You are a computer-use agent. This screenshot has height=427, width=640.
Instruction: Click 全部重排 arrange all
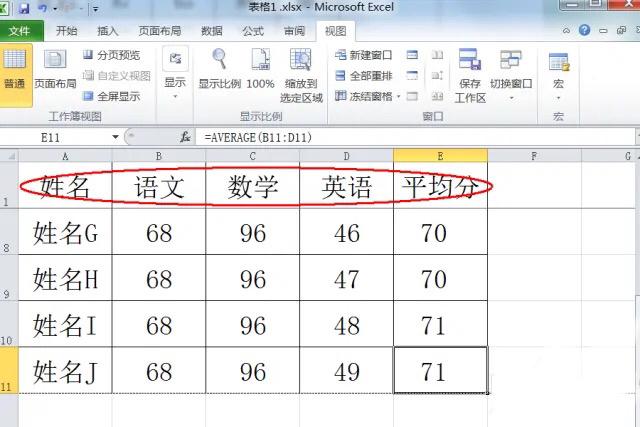pyautogui.click(x=364, y=76)
